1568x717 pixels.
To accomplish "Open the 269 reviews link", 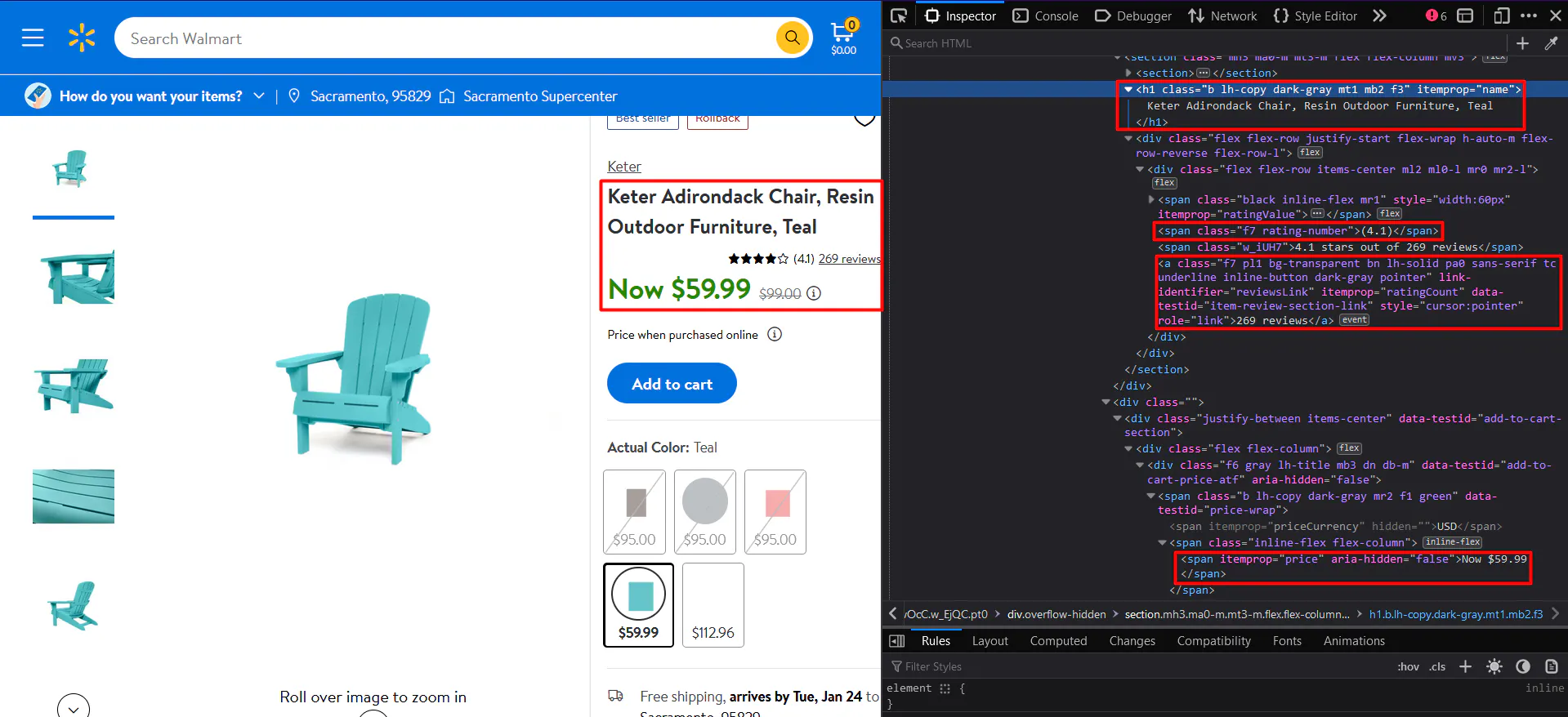I will click(x=850, y=259).
